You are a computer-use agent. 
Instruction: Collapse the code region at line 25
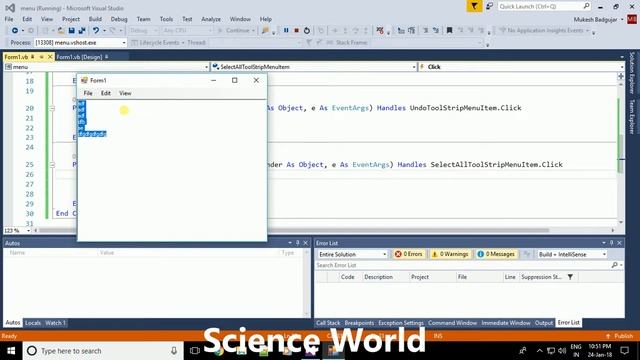pyautogui.click(x=52, y=165)
